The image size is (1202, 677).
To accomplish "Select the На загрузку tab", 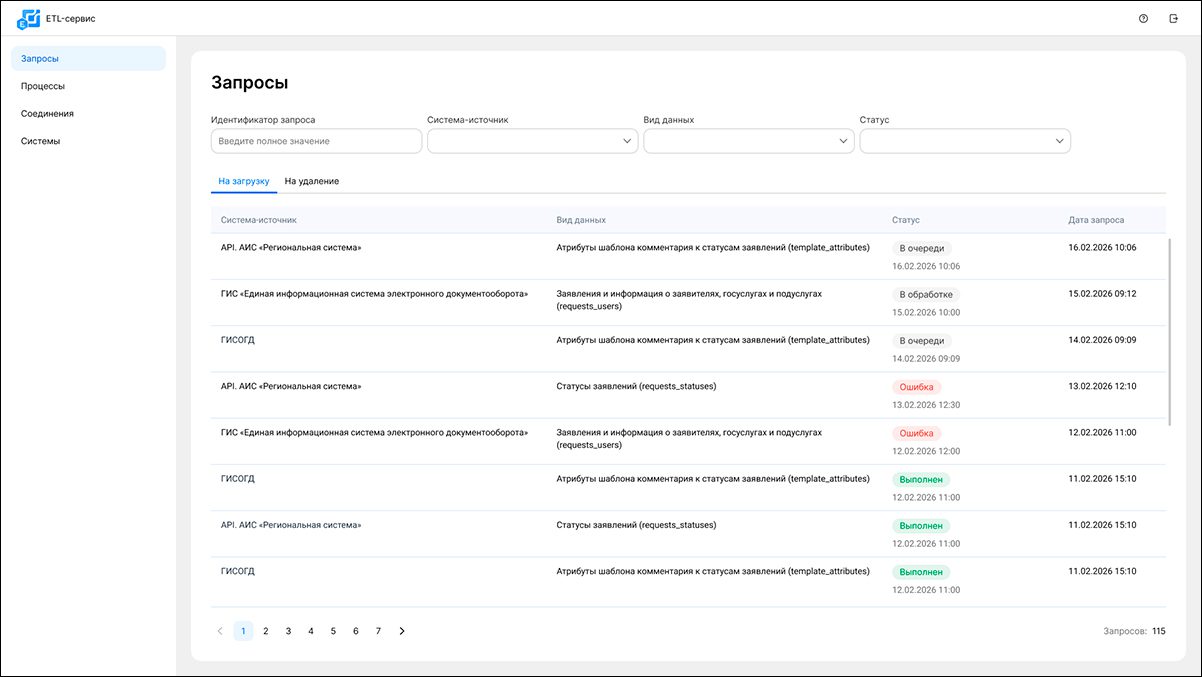I will (x=243, y=181).
